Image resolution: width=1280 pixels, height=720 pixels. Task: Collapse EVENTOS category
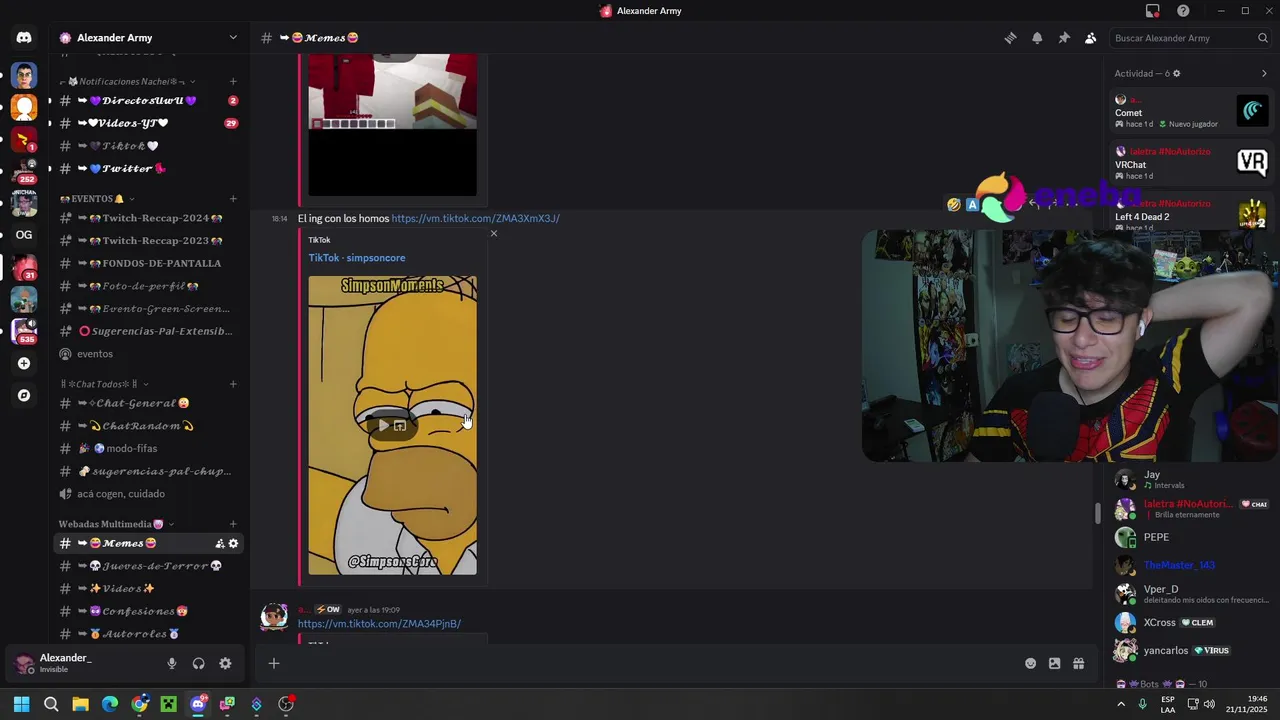(97, 199)
